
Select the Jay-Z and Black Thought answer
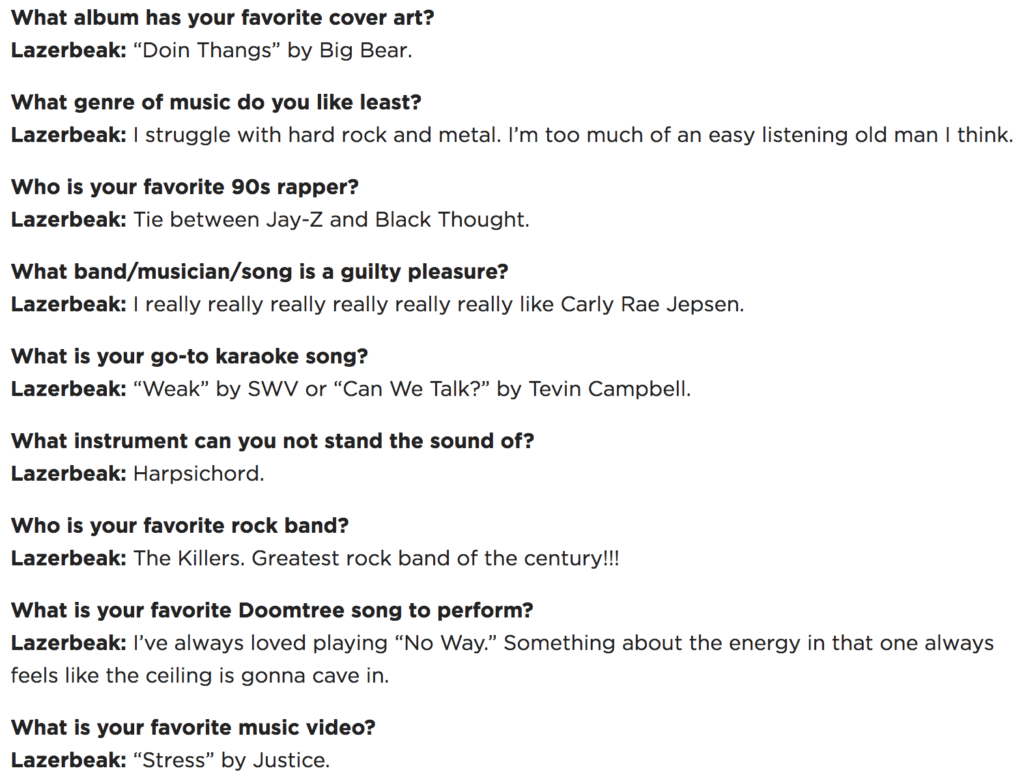(270, 220)
